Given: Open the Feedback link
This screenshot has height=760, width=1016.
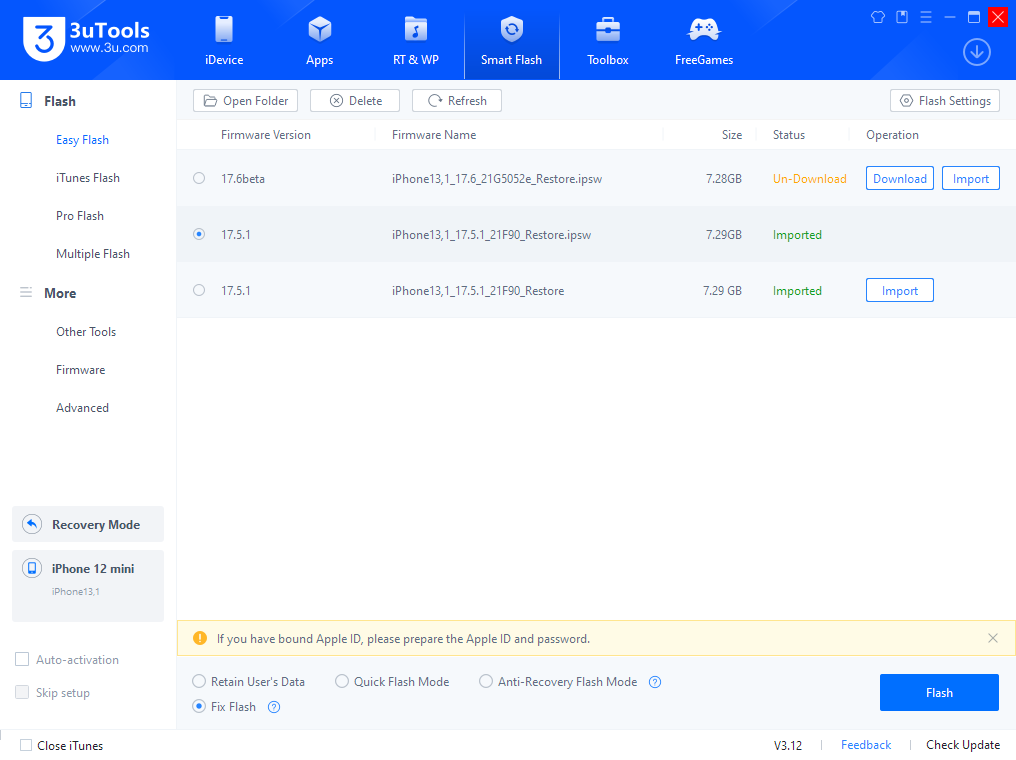Looking at the screenshot, I should click(866, 745).
